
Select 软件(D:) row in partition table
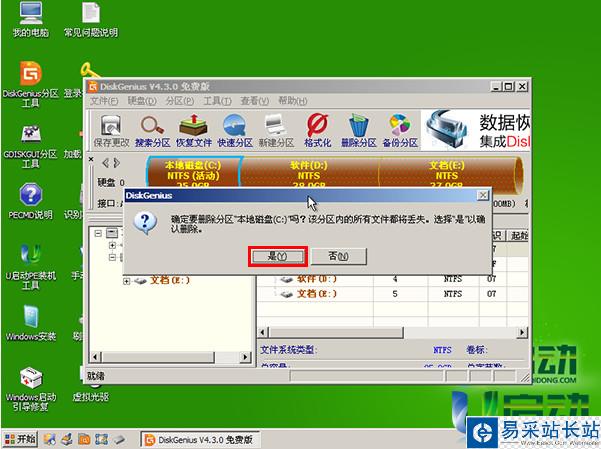(392, 279)
